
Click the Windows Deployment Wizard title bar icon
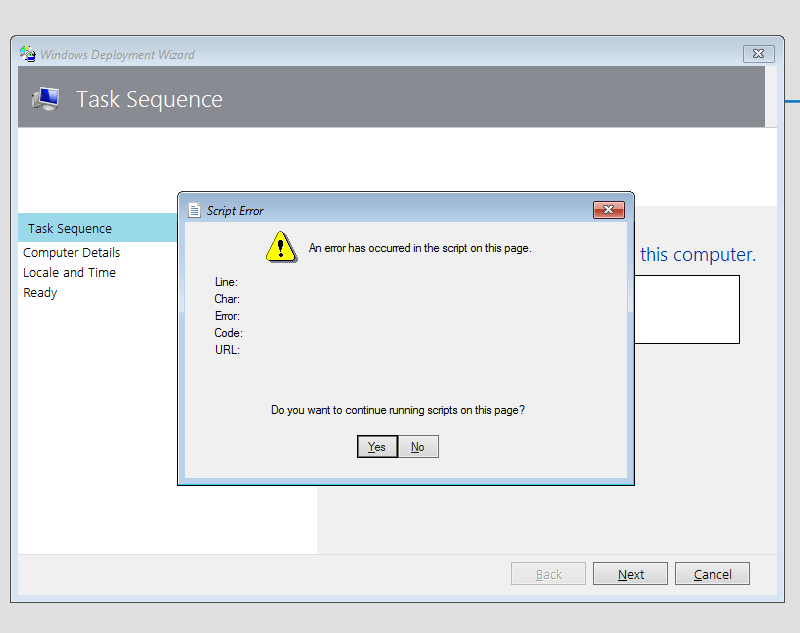29,54
